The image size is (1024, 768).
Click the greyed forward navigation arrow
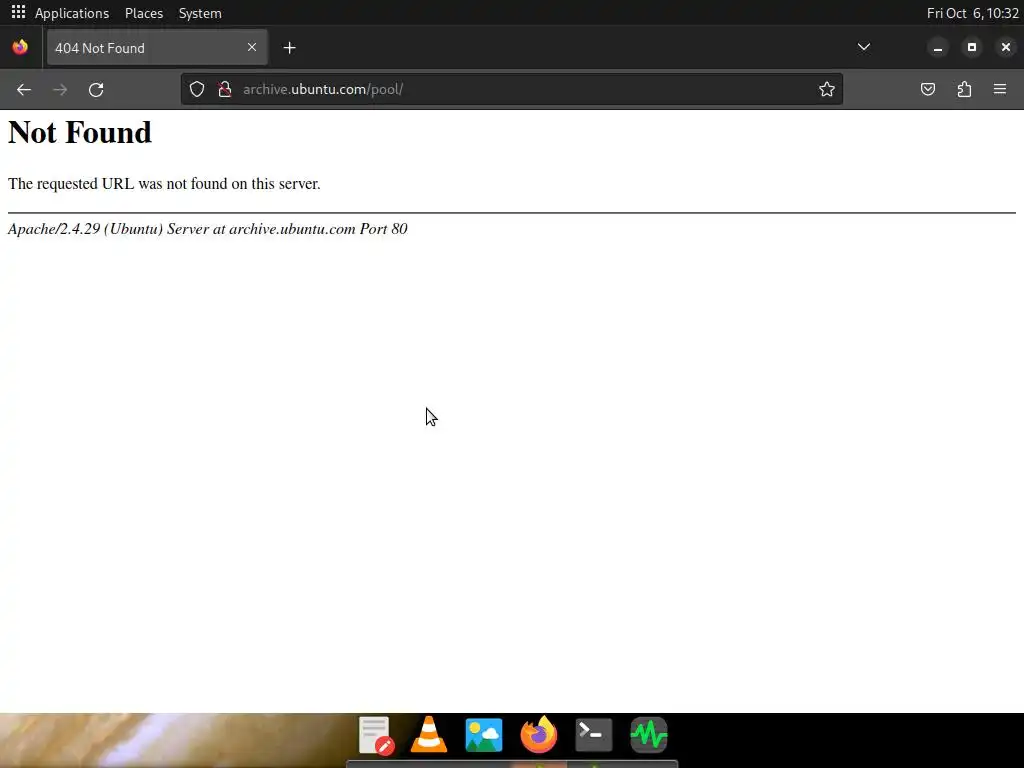(59, 89)
